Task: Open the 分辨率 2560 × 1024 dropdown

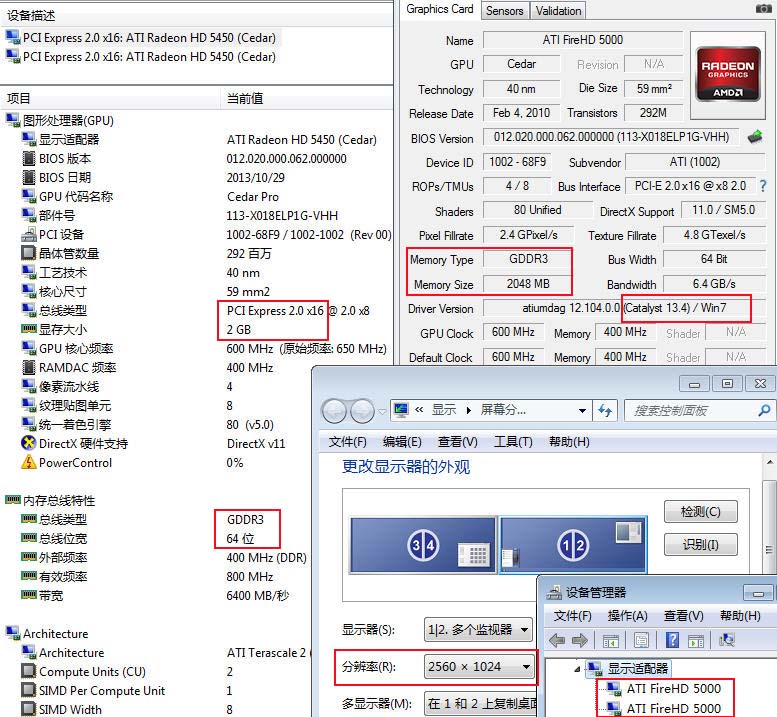Action: point(479,666)
